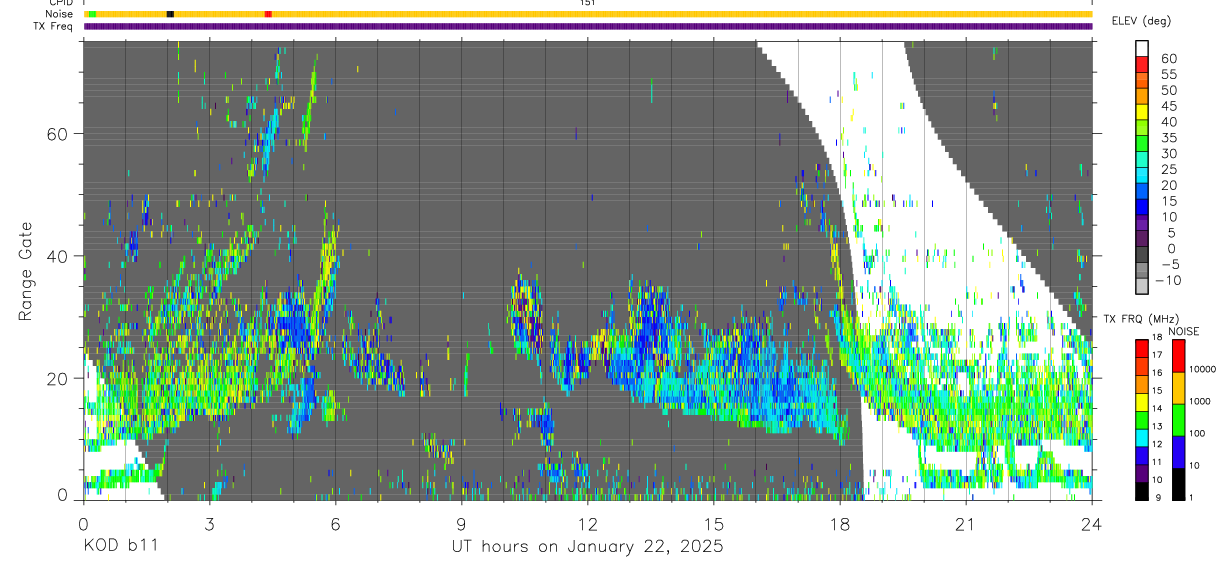This screenshot has width=1228, height=567.
Task: Pick the white top swatch in ELEV colorbar
Action: [1143, 48]
